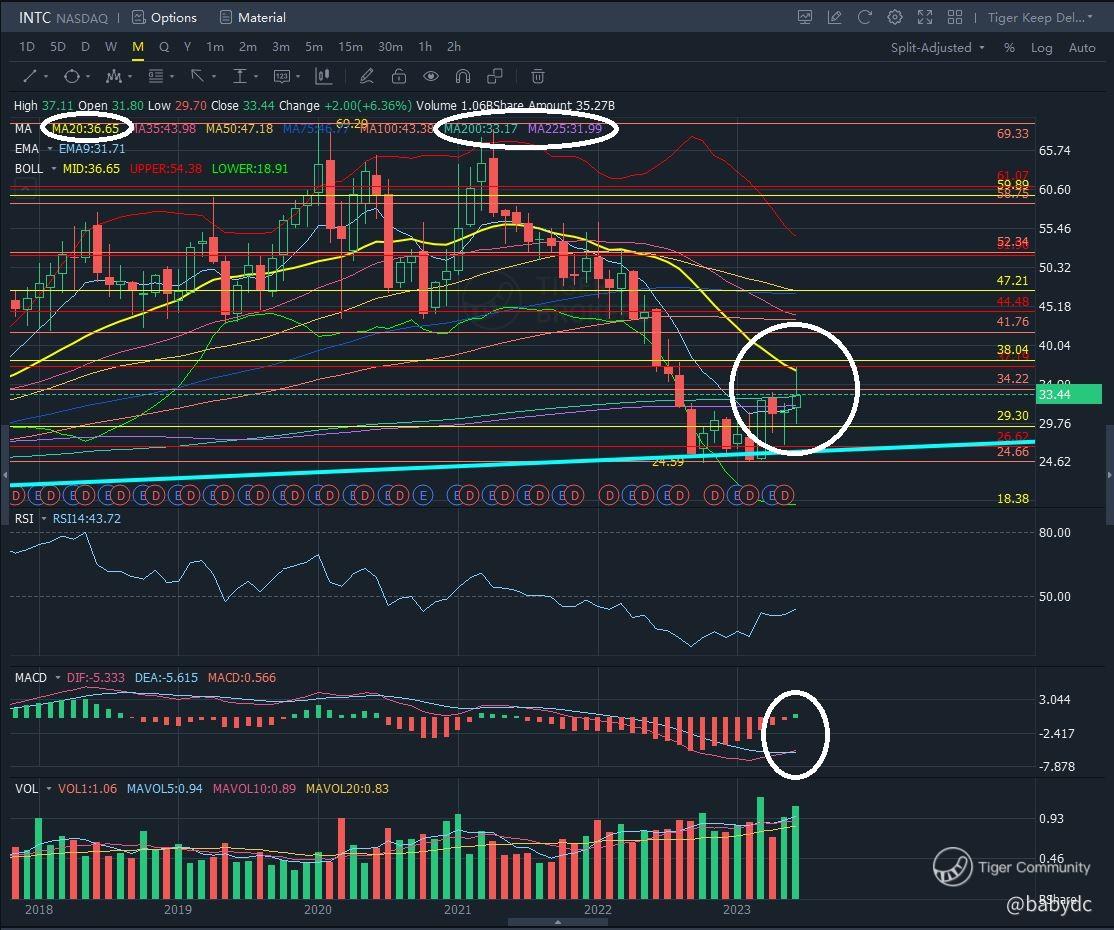Select the Fibonacci levels drawing tool
This screenshot has width=1114, height=930.
(x=156, y=76)
